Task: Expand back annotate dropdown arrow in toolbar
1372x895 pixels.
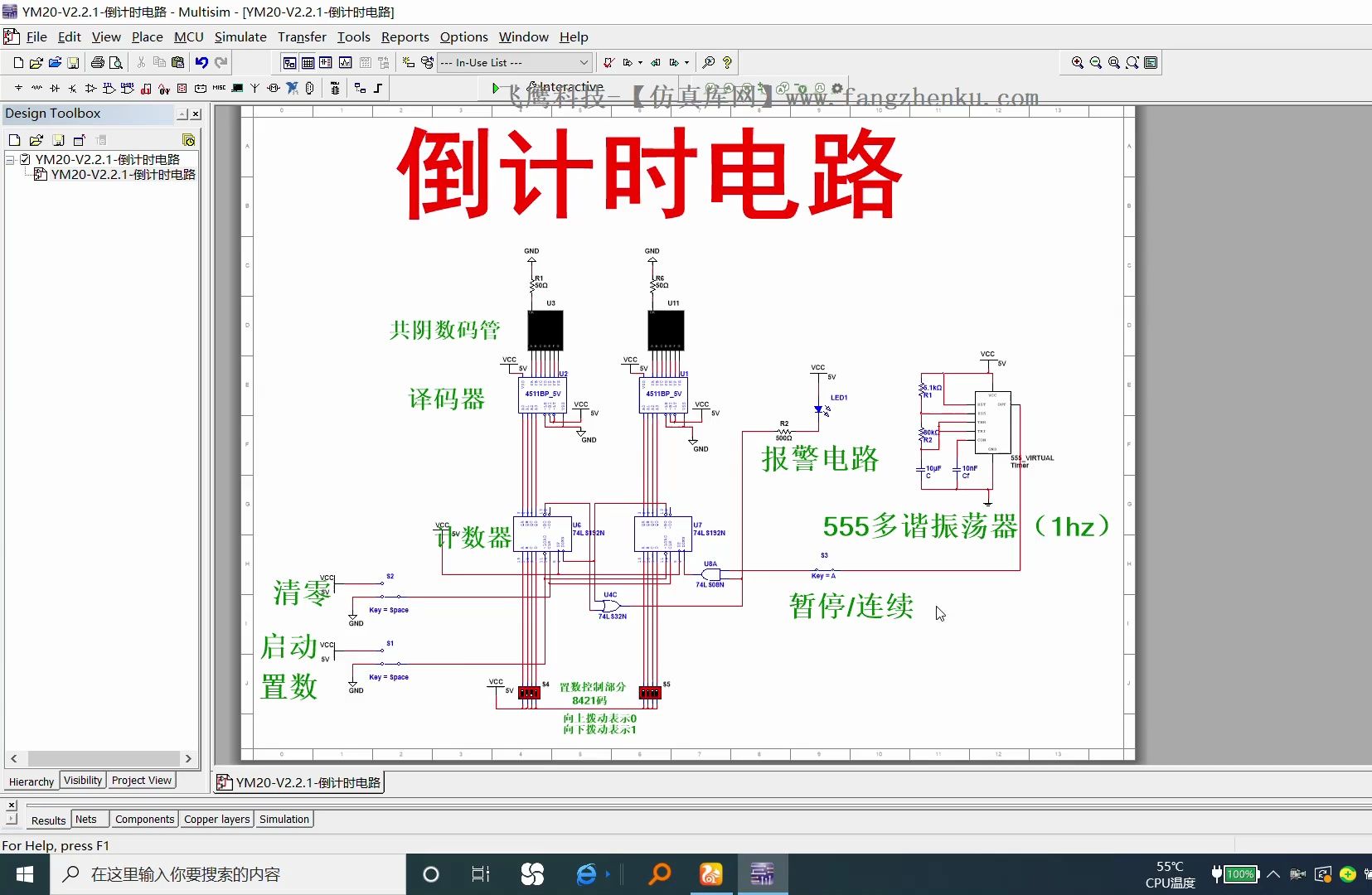Action: coord(640,63)
